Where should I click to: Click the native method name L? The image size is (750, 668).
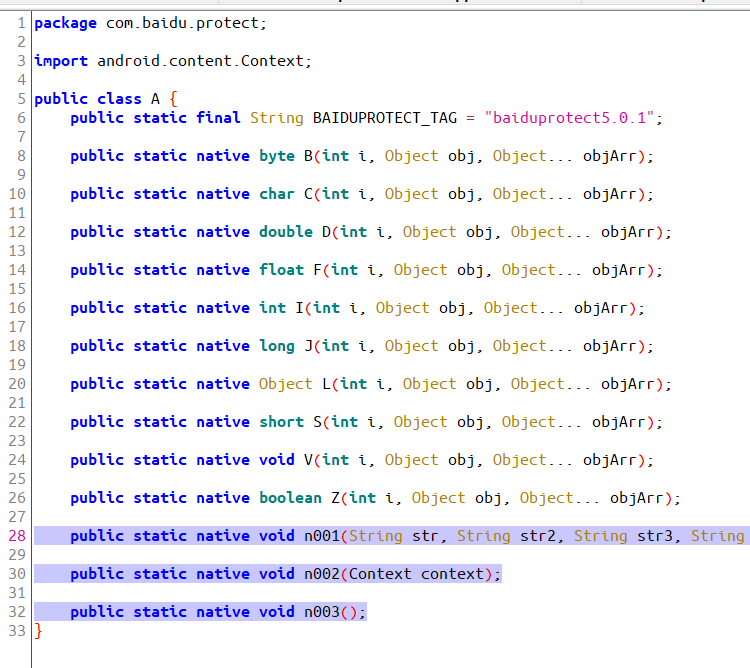(x=326, y=384)
